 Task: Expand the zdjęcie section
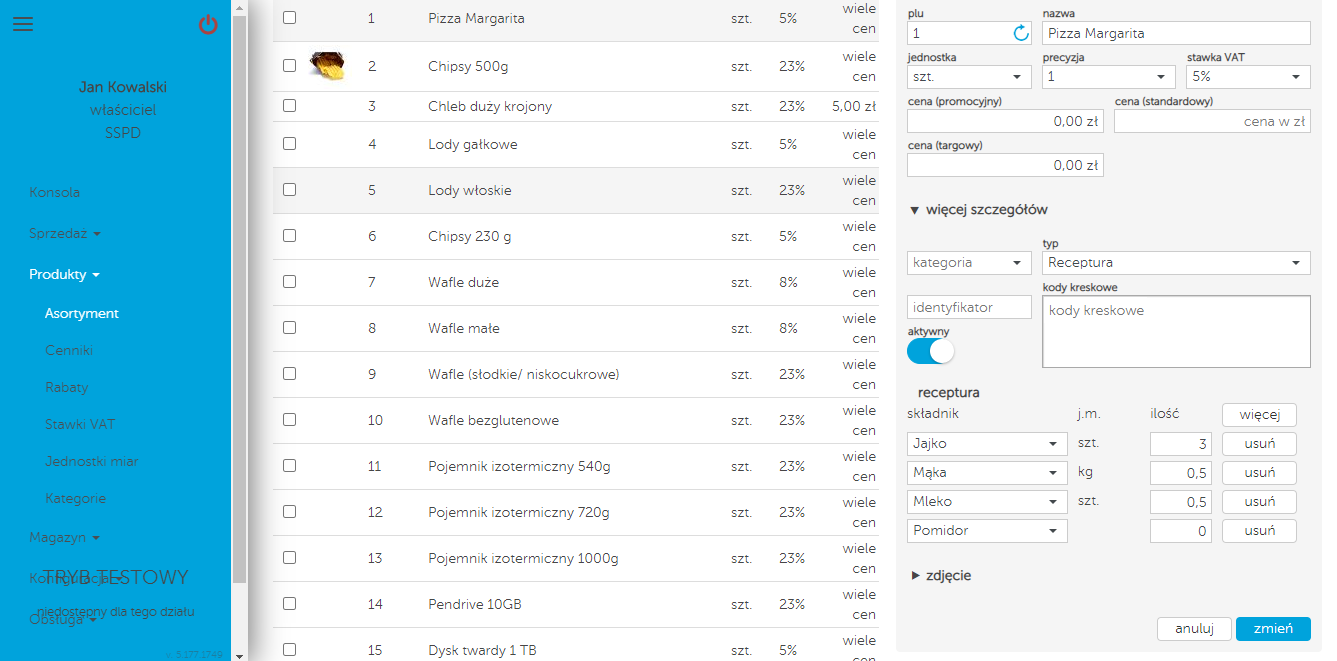940,576
